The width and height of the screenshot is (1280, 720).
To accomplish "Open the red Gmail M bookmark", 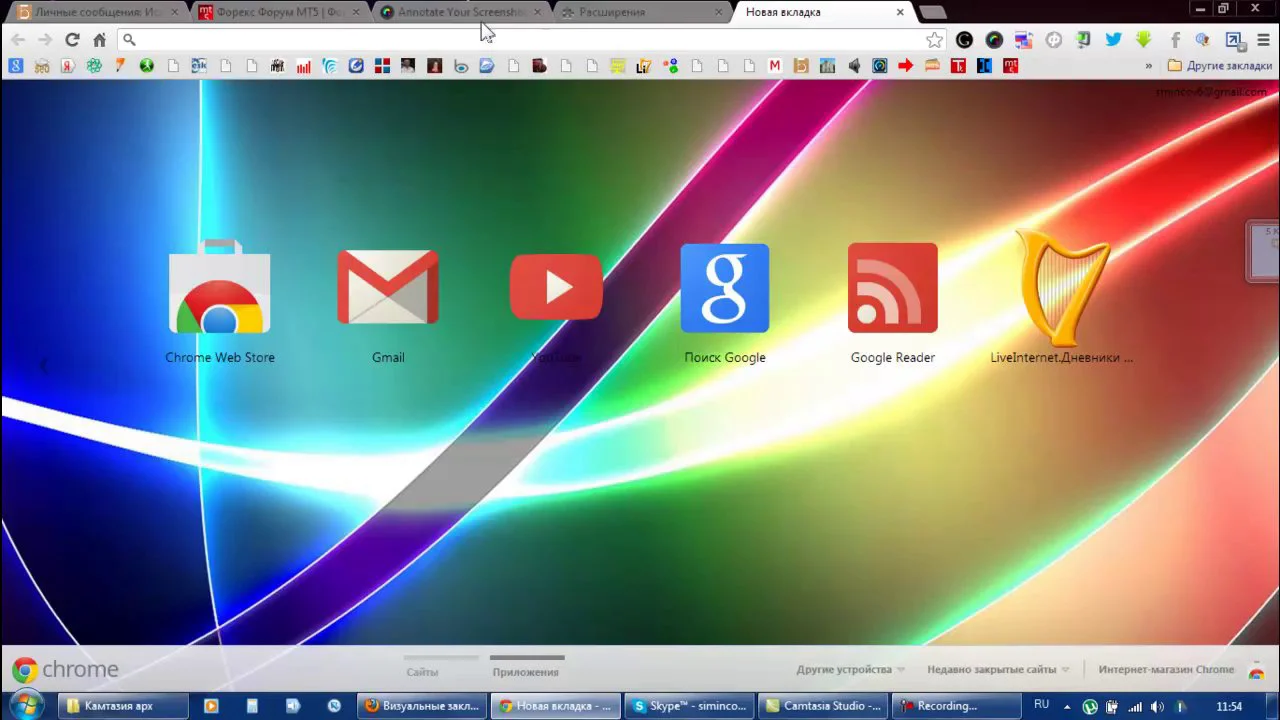I will click(x=774, y=66).
